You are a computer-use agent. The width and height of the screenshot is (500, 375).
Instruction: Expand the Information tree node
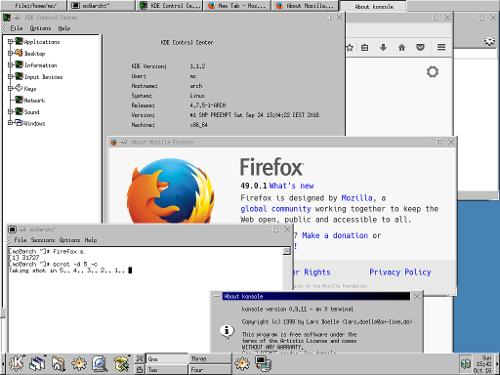click(10, 65)
